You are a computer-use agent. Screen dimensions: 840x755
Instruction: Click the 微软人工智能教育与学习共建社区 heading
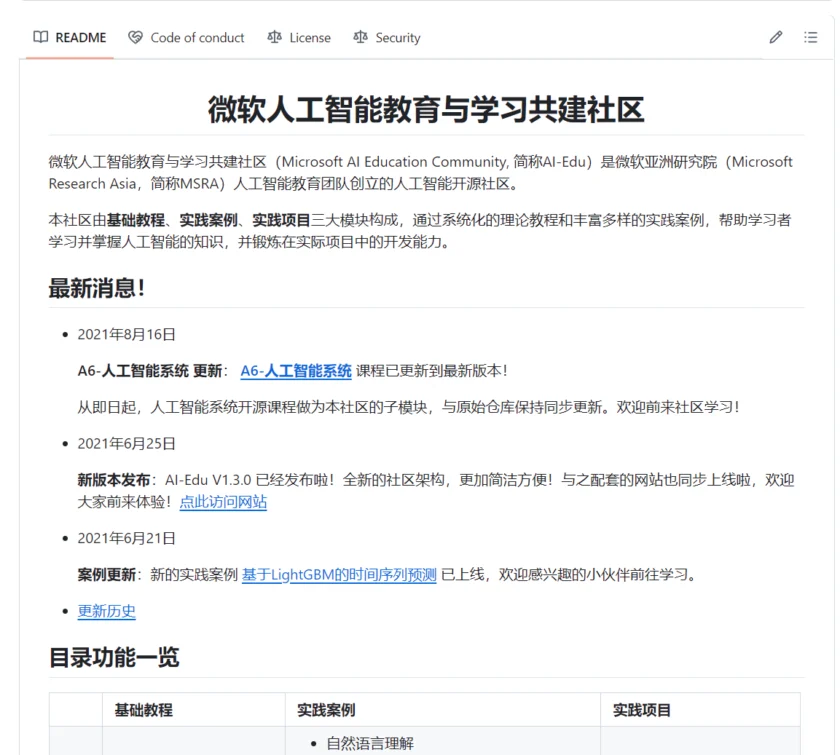[x=426, y=109]
